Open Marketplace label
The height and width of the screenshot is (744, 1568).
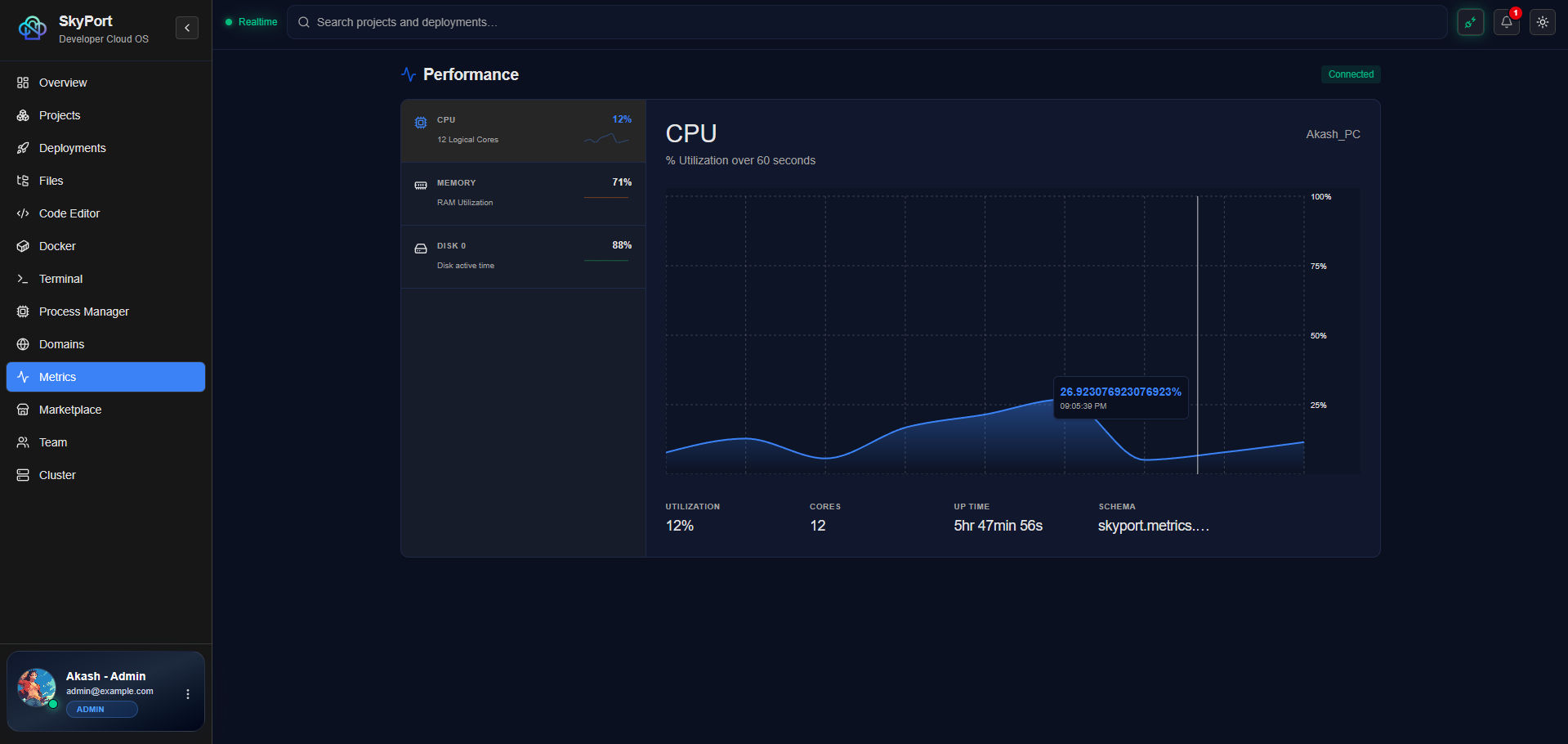pos(70,410)
